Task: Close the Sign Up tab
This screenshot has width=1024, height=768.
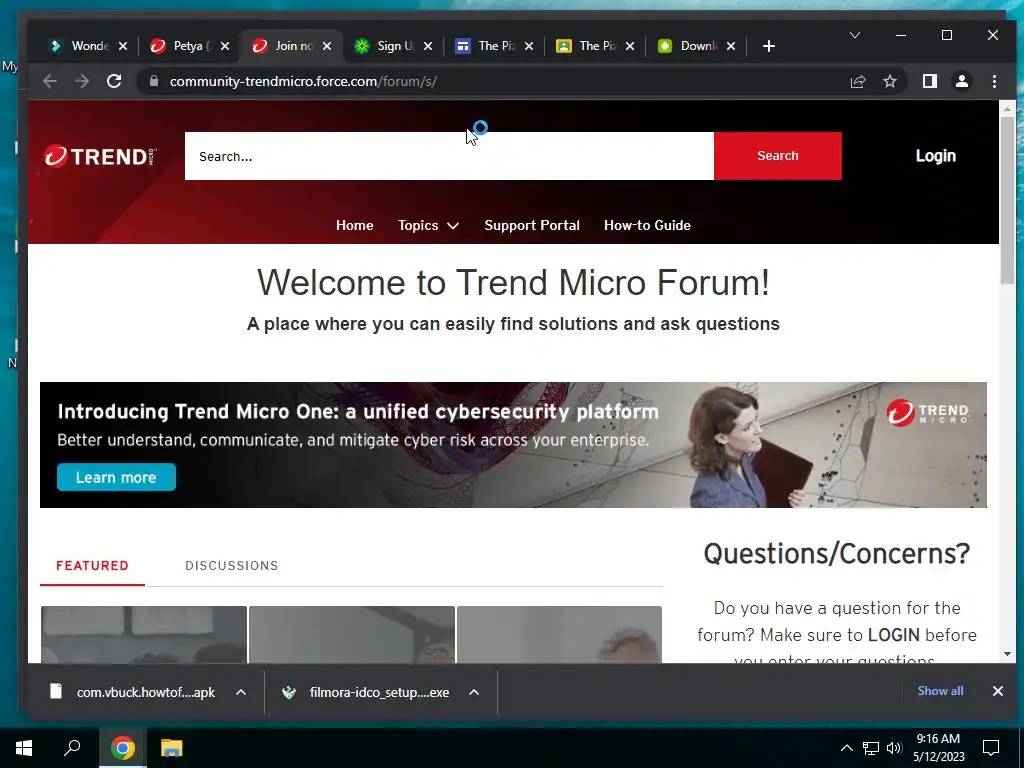Action: coord(428,46)
